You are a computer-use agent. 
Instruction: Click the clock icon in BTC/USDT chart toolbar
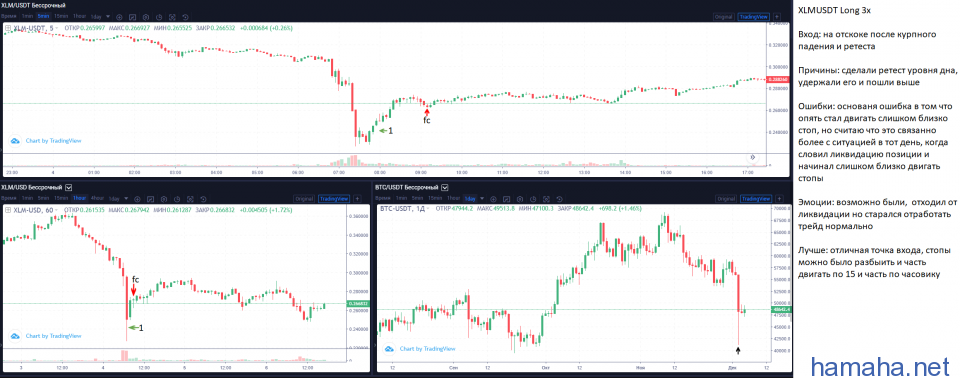(x=533, y=199)
